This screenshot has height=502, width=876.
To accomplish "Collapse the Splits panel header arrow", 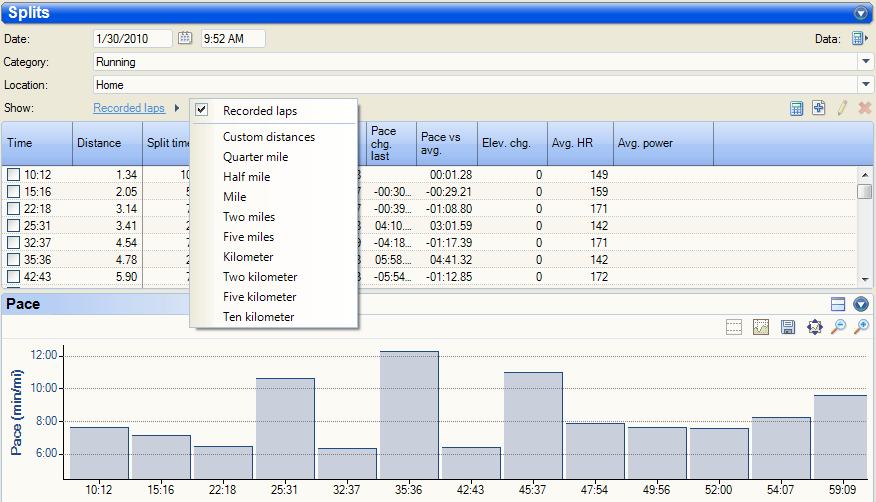I will (860, 12).
